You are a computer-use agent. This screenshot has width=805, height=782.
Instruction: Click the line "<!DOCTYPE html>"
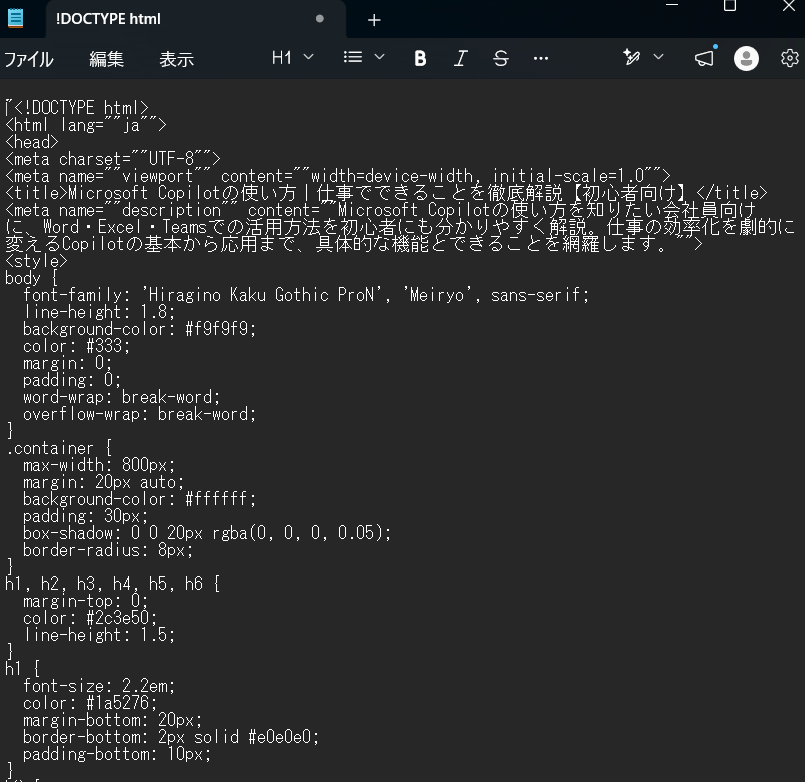(77, 108)
